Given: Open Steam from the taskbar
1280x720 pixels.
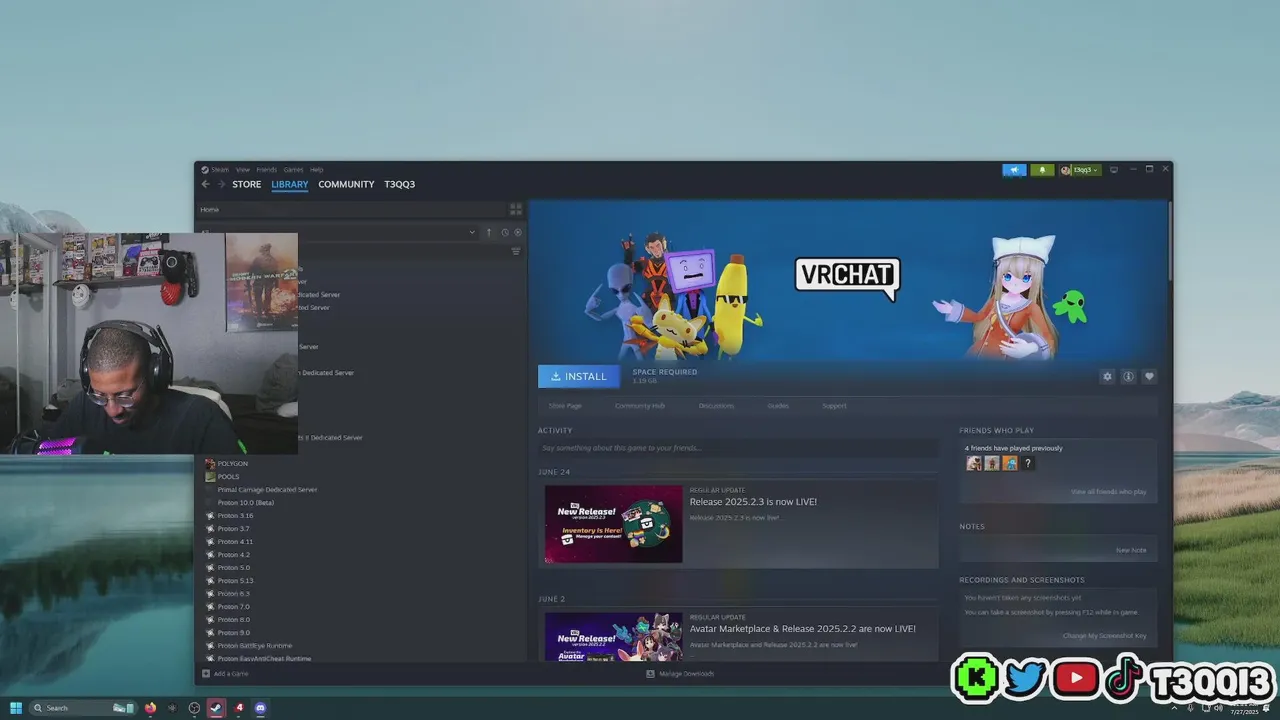Looking at the screenshot, I should click(x=216, y=708).
